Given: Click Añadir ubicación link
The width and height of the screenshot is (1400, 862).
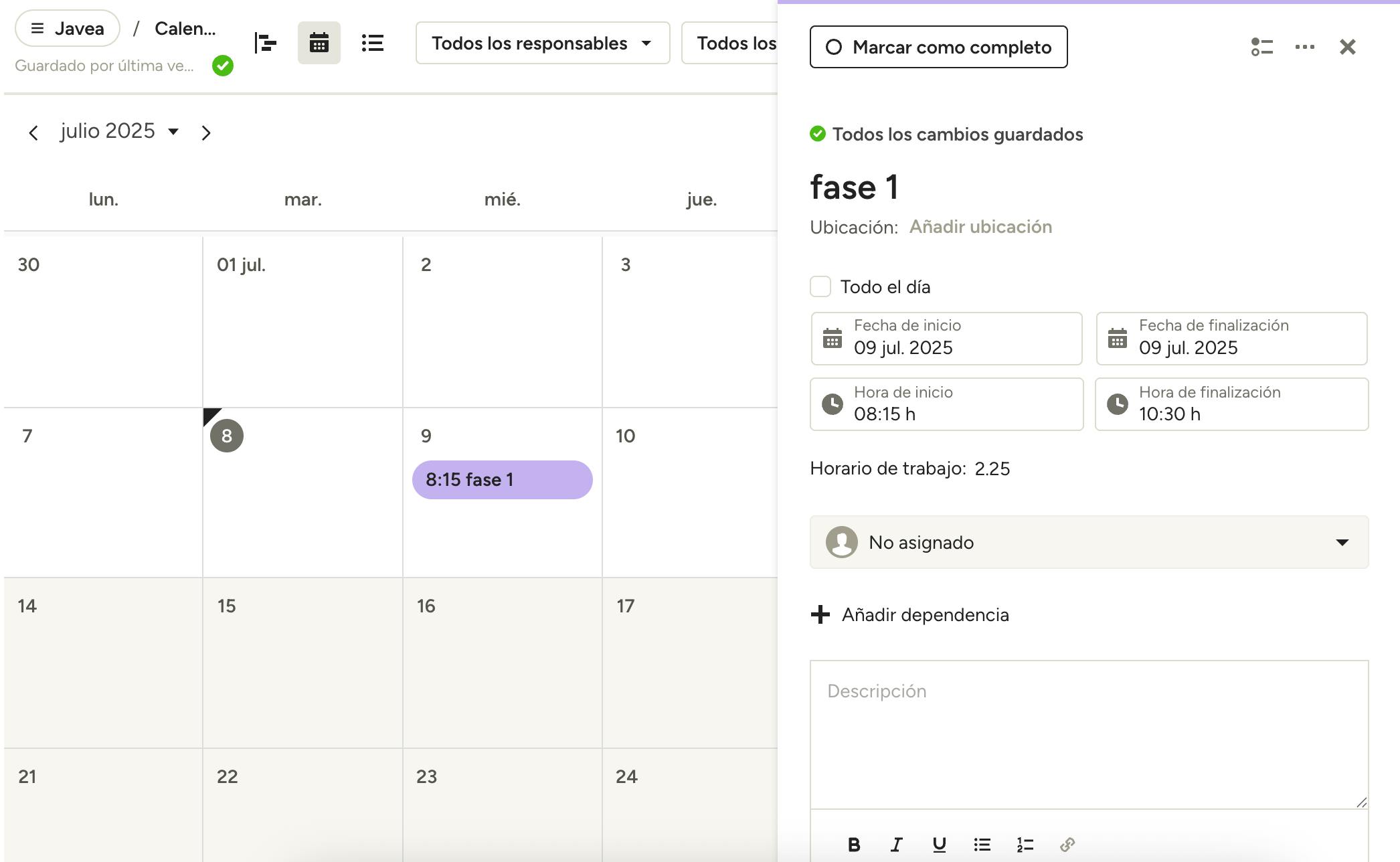Looking at the screenshot, I should pyautogui.click(x=980, y=227).
